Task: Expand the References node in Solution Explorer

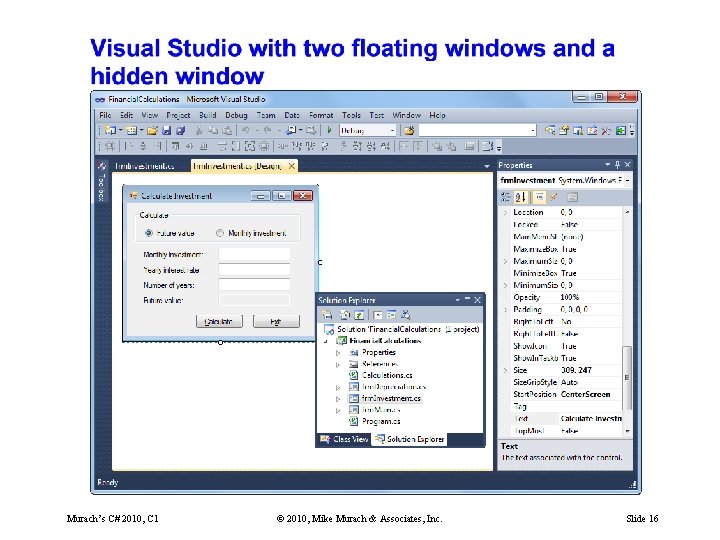Action: 338,364
